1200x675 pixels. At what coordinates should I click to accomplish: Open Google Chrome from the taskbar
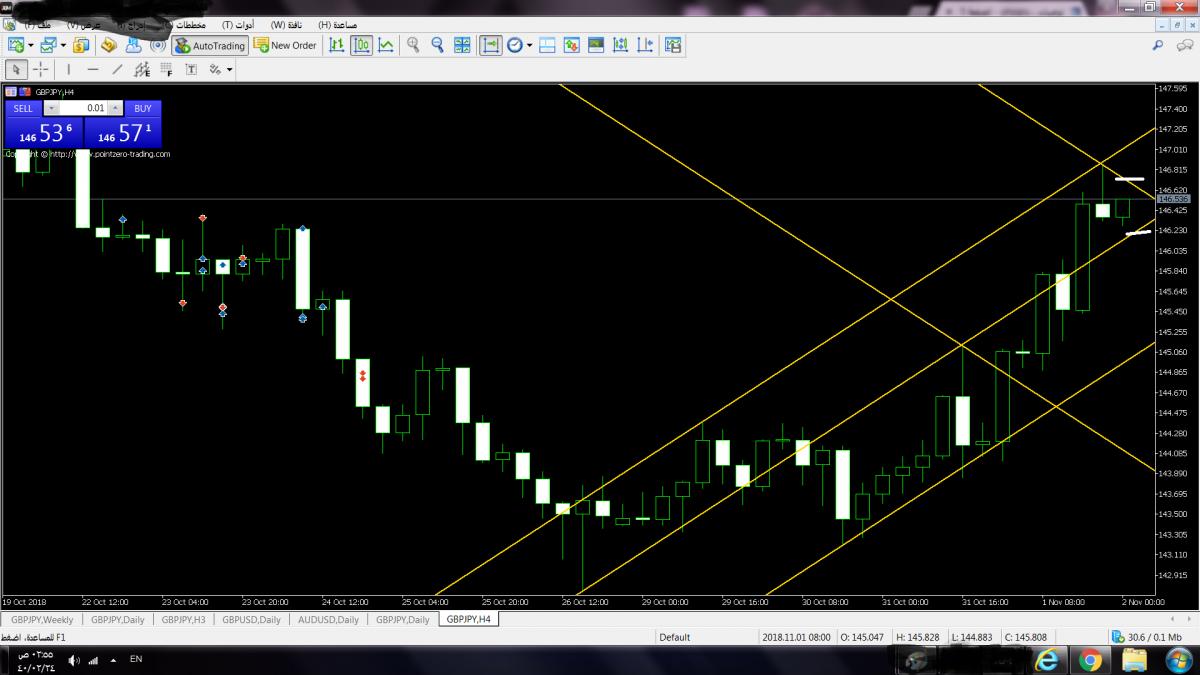[x=1091, y=660]
